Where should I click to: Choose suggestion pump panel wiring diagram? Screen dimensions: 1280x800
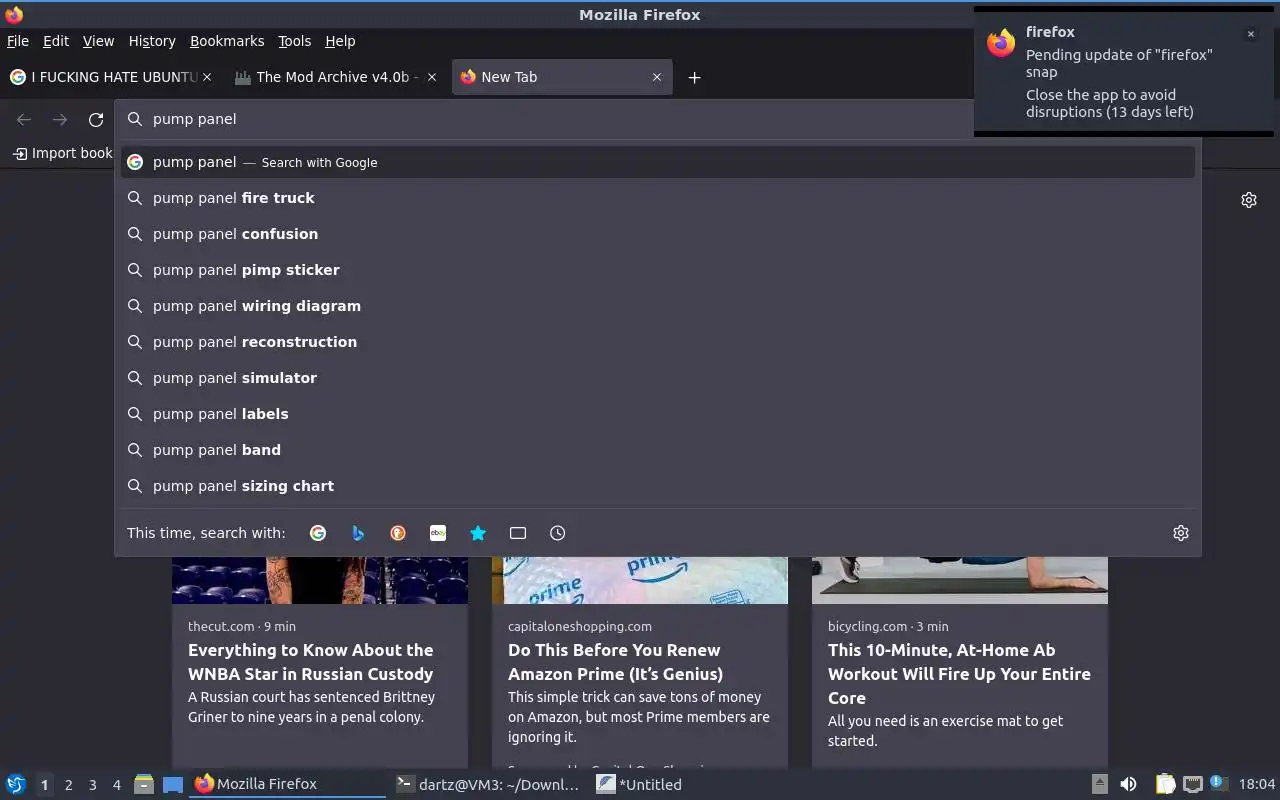658,306
